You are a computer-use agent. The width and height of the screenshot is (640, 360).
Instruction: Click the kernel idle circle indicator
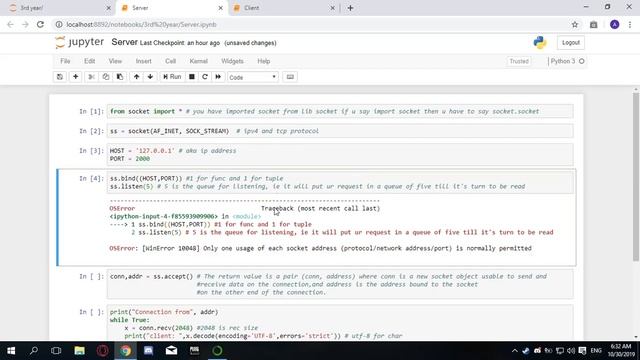[x=582, y=61]
